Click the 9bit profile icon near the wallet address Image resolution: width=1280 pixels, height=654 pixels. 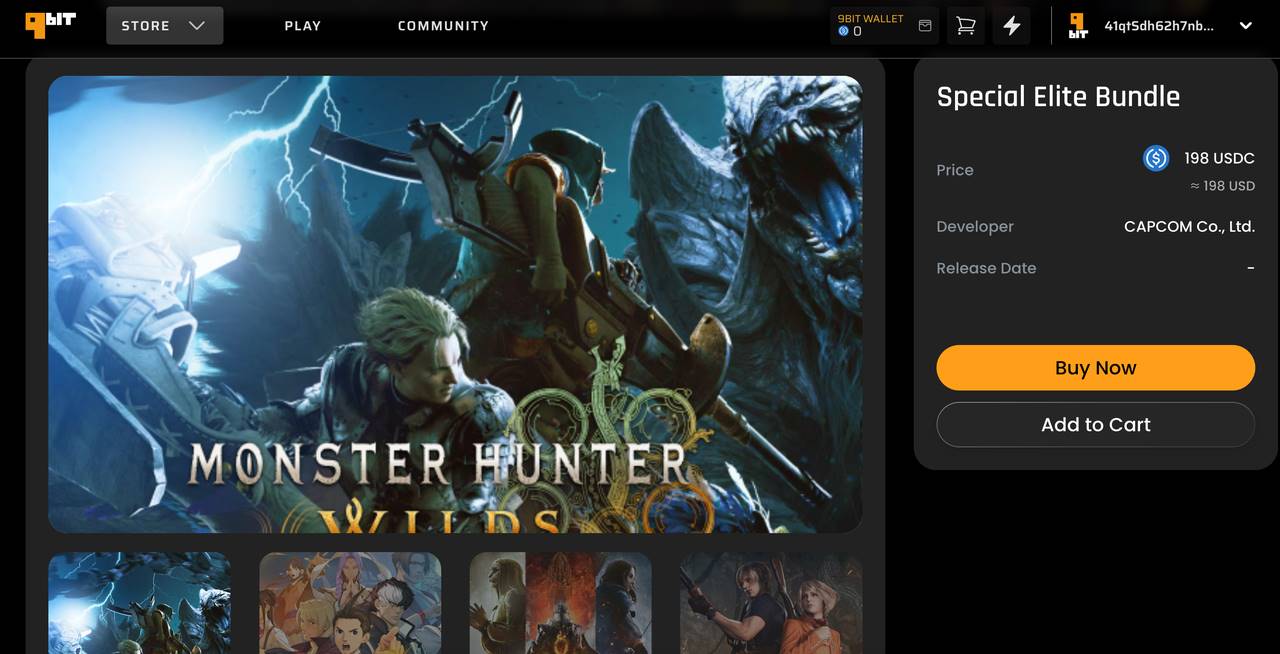[x=1076, y=25]
